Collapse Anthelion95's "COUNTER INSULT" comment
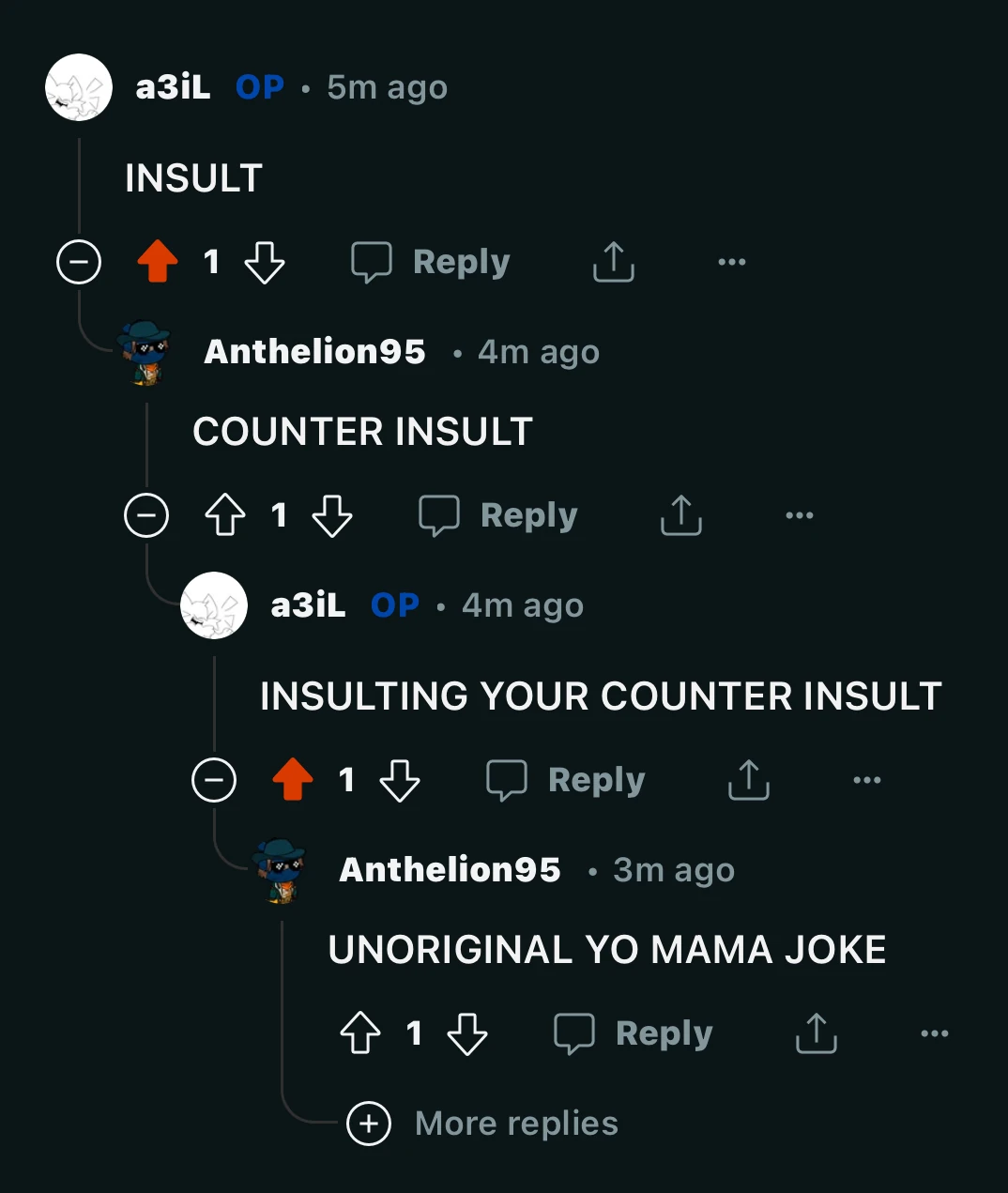The image size is (1008, 1193). (x=147, y=515)
